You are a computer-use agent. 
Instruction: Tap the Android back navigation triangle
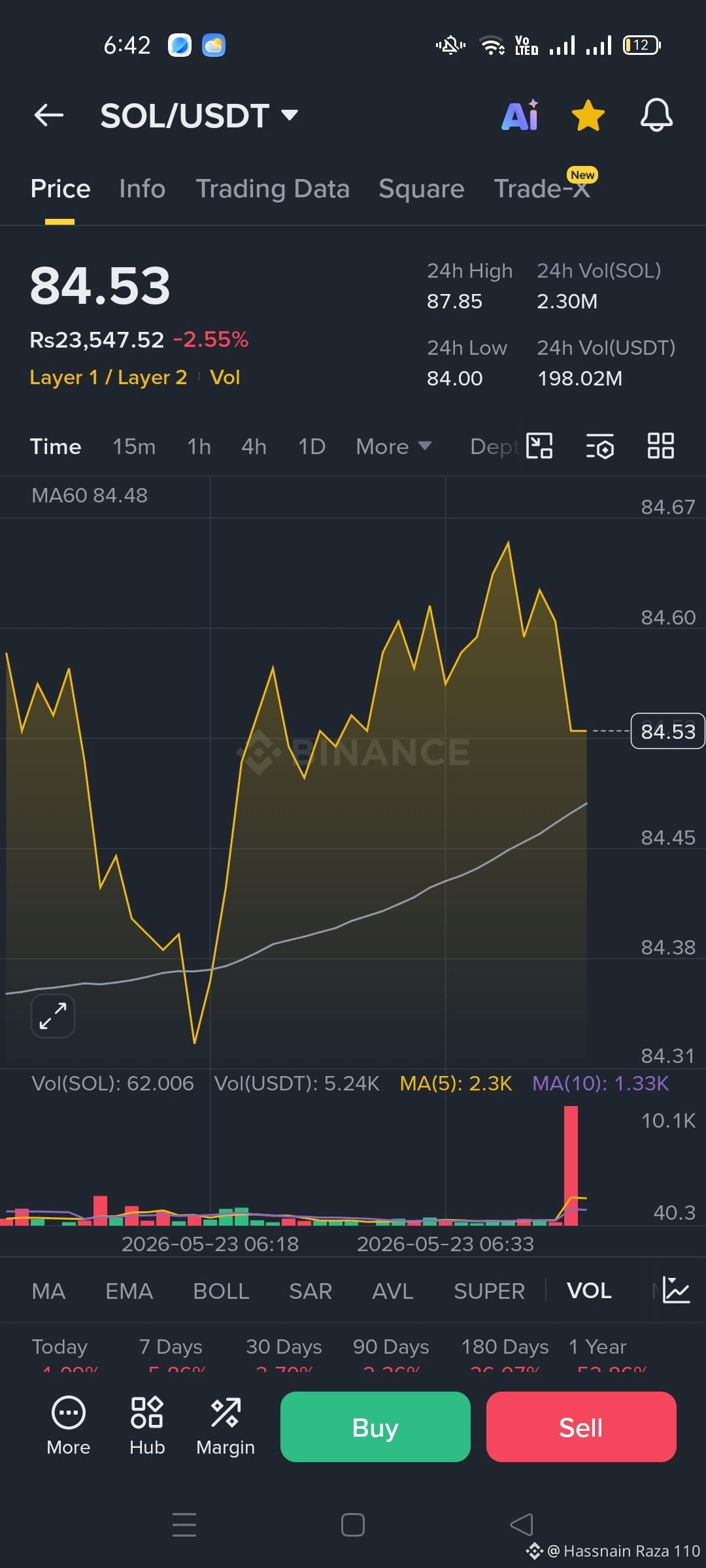tap(522, 1525)
